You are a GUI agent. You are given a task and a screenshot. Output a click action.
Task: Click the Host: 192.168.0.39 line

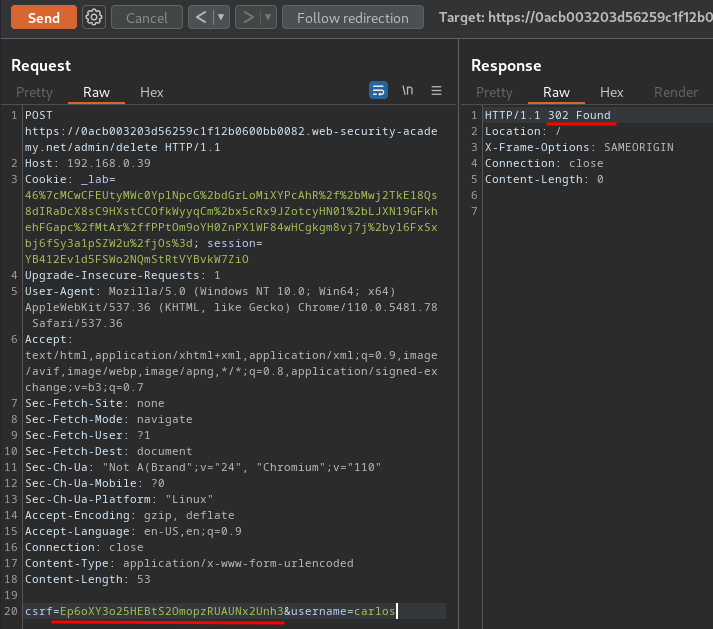click(88, 163)
